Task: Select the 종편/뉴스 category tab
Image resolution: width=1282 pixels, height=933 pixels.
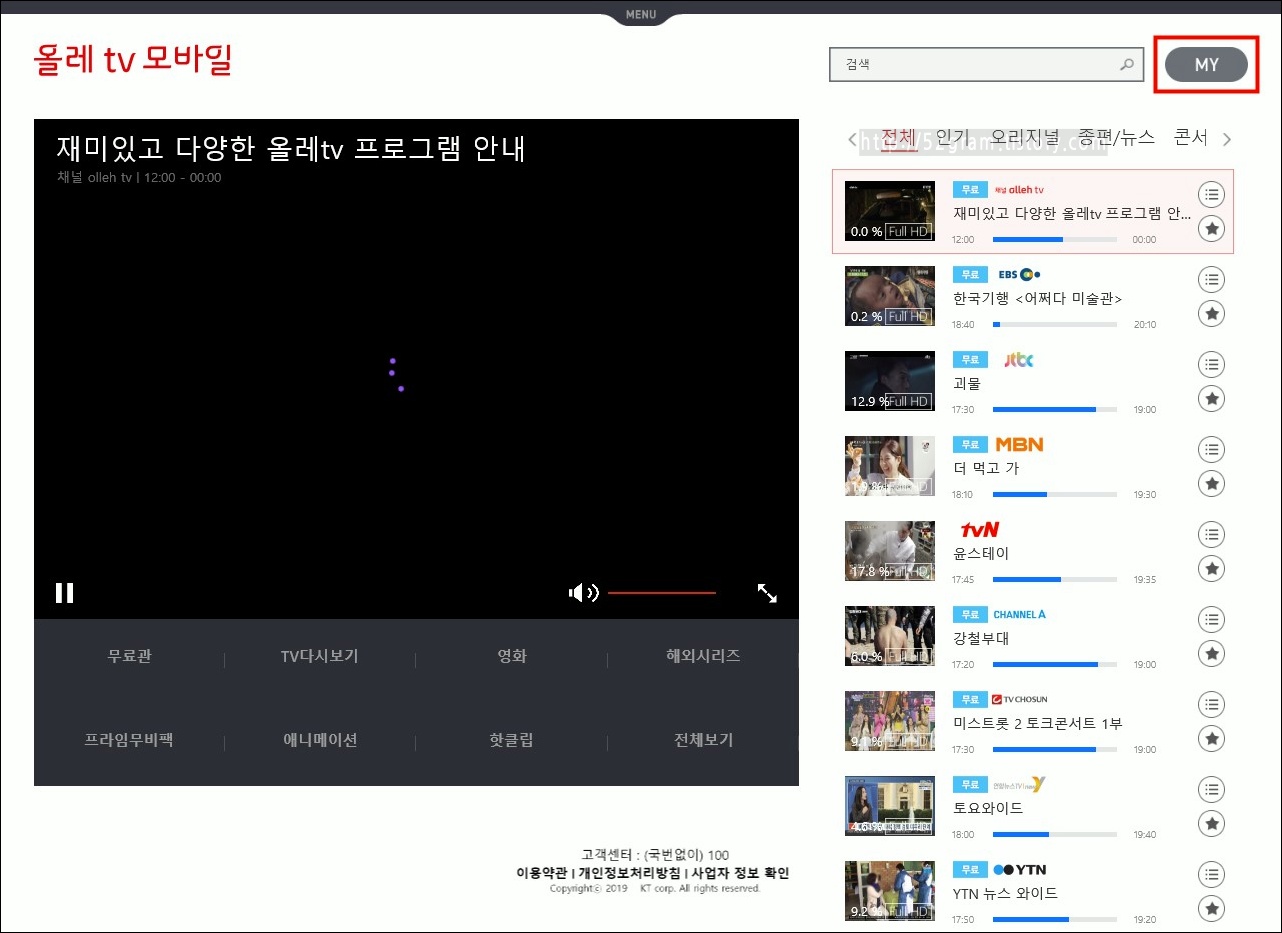Action: coord(1116,138)
